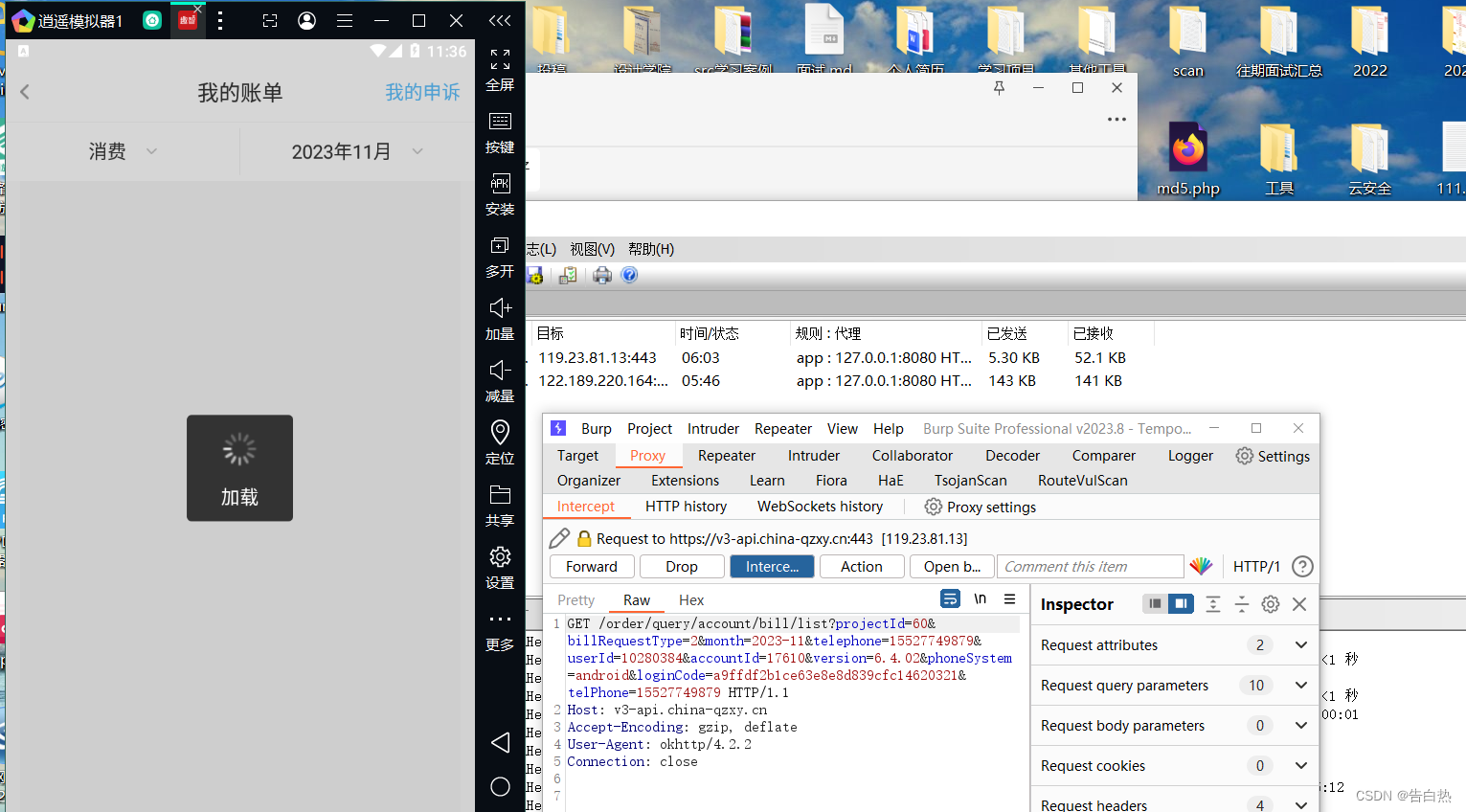Image resolution: width=1466 pixels, height=812 pixels.
Task: Select the Pretty view tab
Action: click(575, 600)
